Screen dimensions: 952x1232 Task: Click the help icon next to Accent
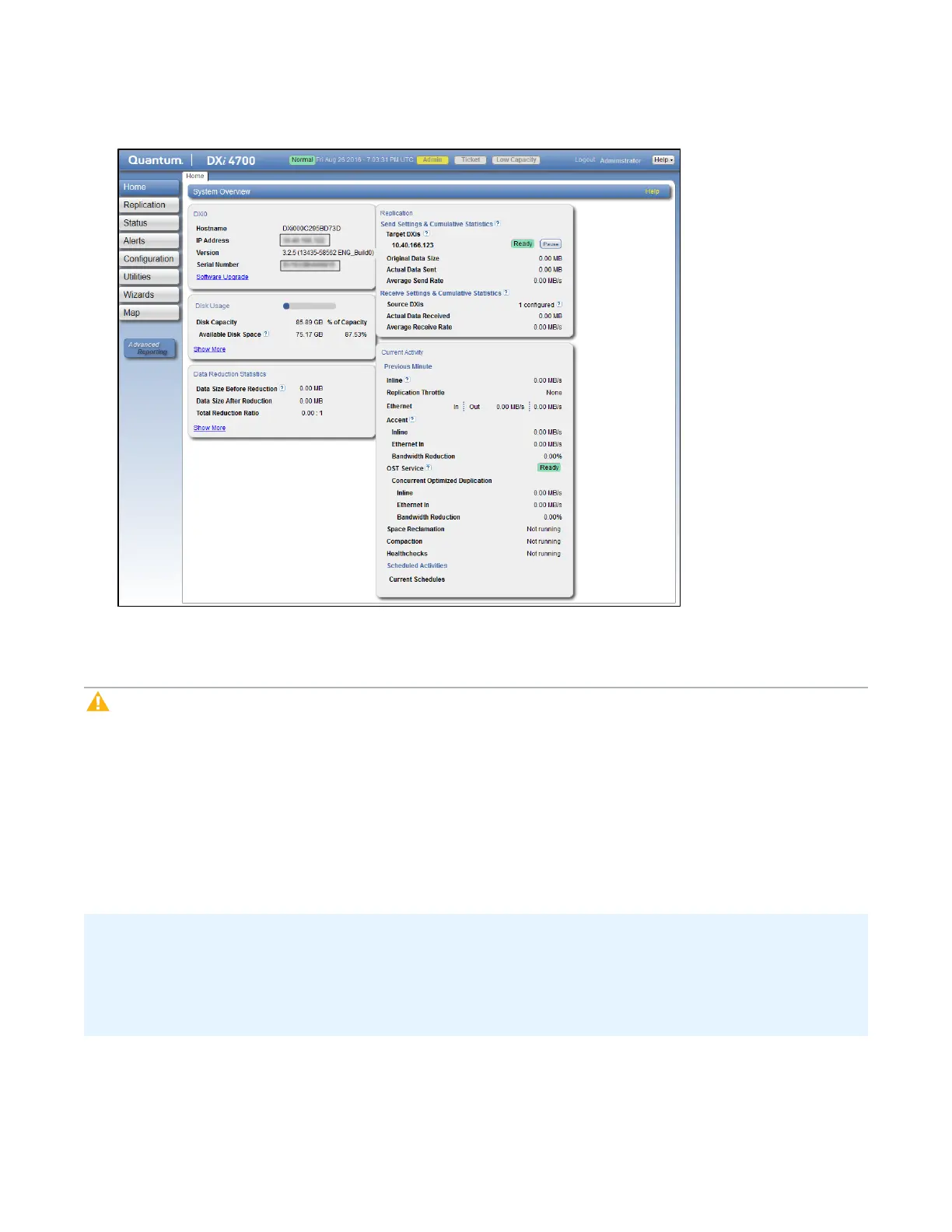click(413, 419)
